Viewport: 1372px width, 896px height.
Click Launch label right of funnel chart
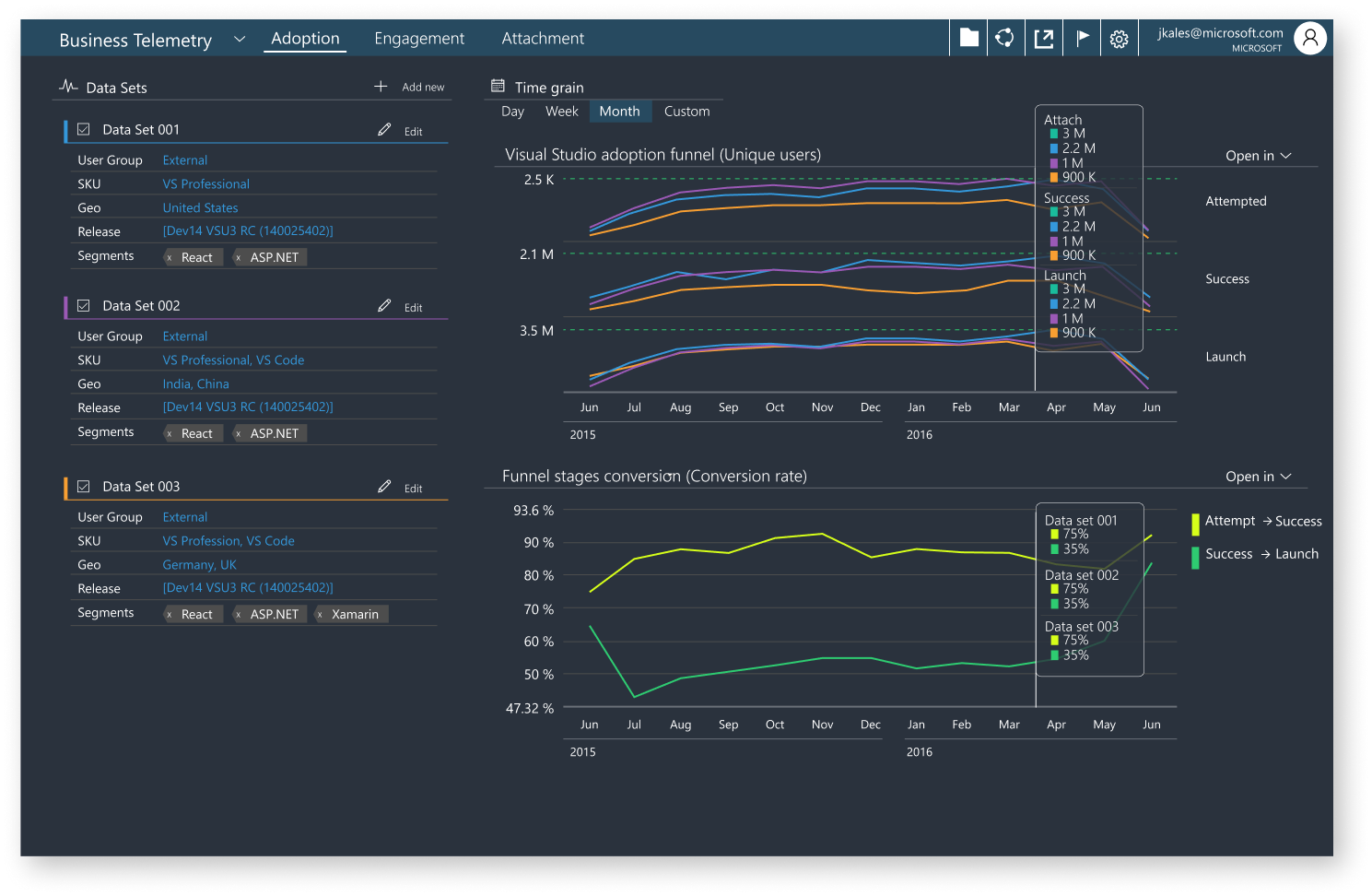(1226, 357)
